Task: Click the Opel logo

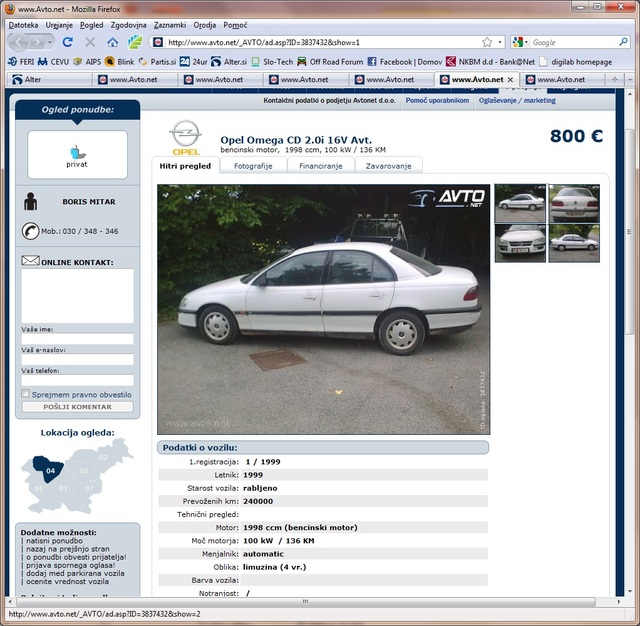Action: (x=186, y=138)
